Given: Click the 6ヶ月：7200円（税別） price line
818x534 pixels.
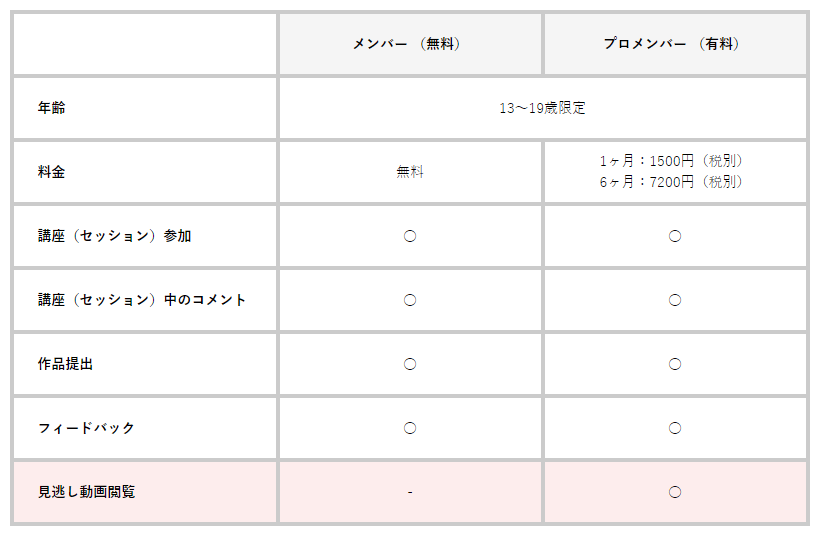Looking at the screenshot, I should (675, 182).
